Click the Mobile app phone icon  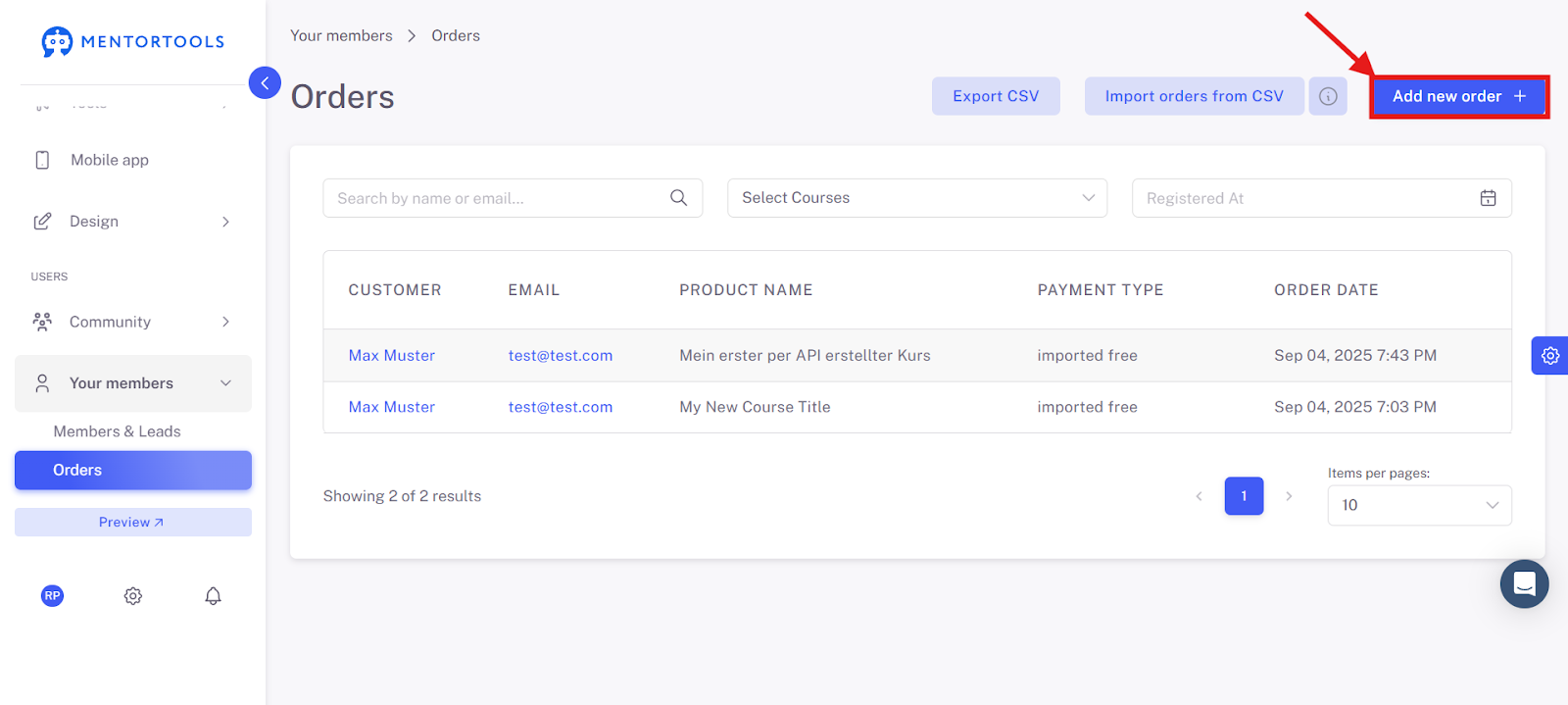tap(42, 160)
